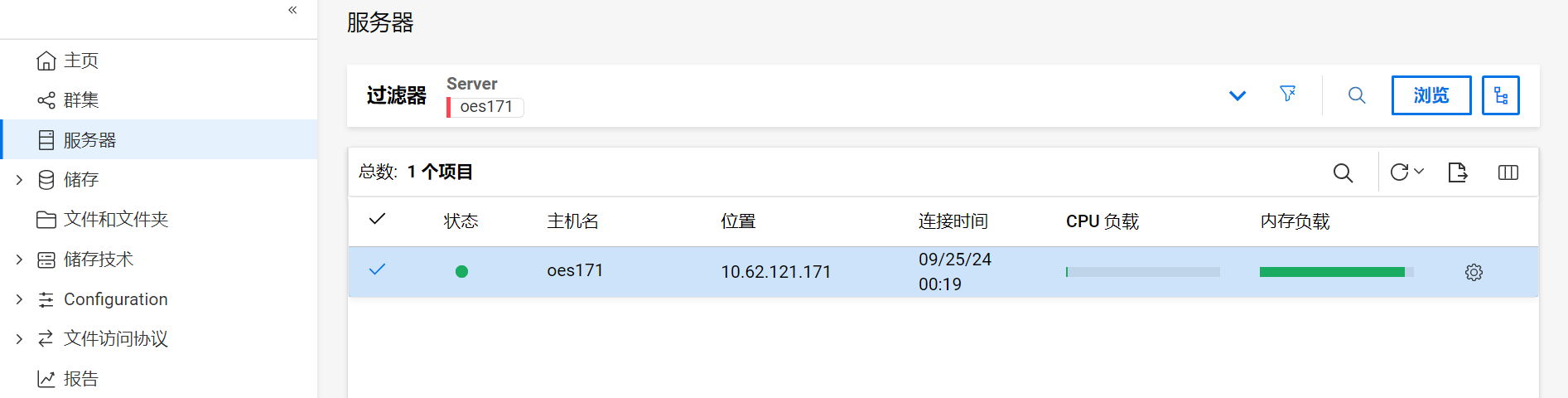Click the filter funnel icon
The image size is (1568, 398).
1287,95
